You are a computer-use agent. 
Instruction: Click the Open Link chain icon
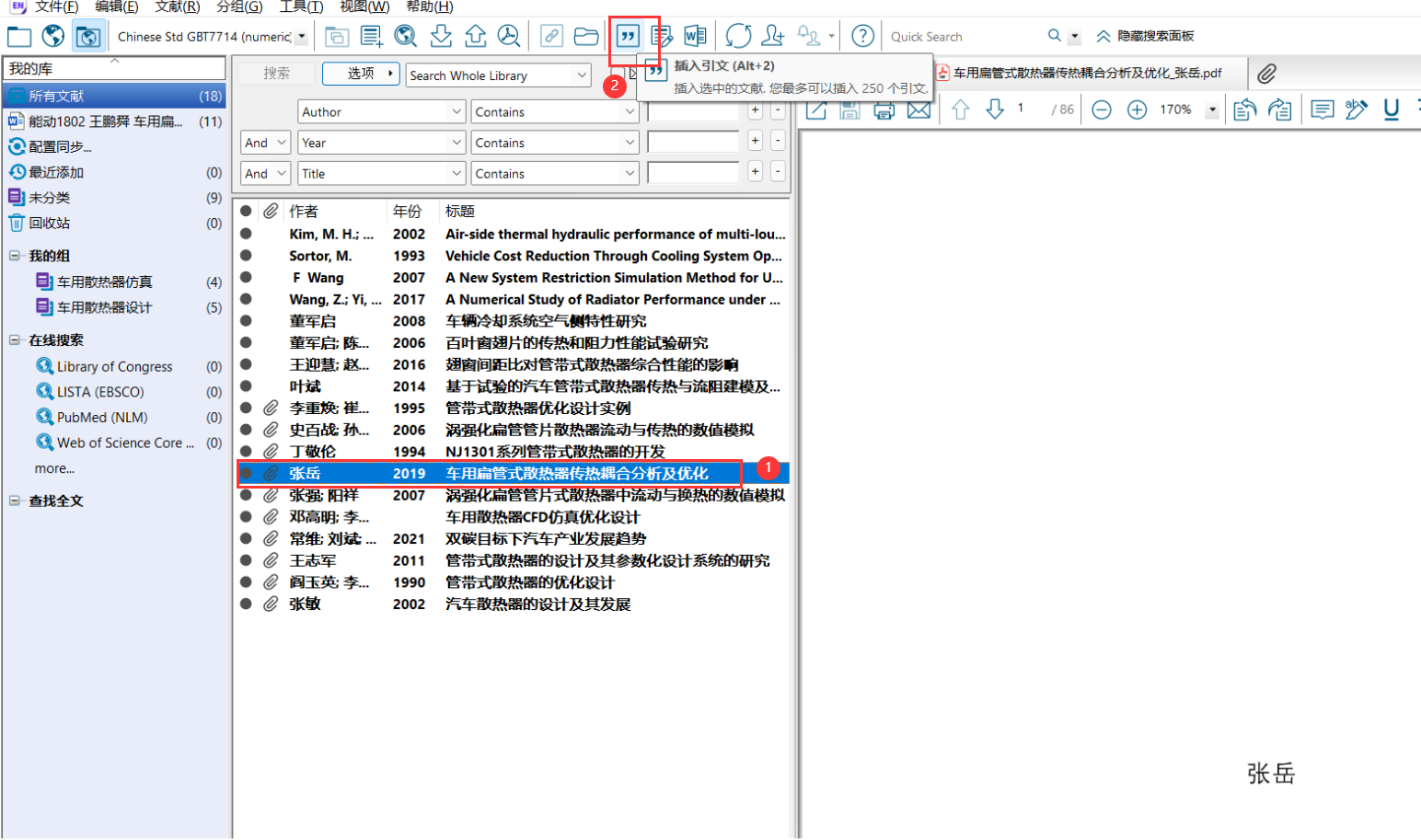click(551, 37)
